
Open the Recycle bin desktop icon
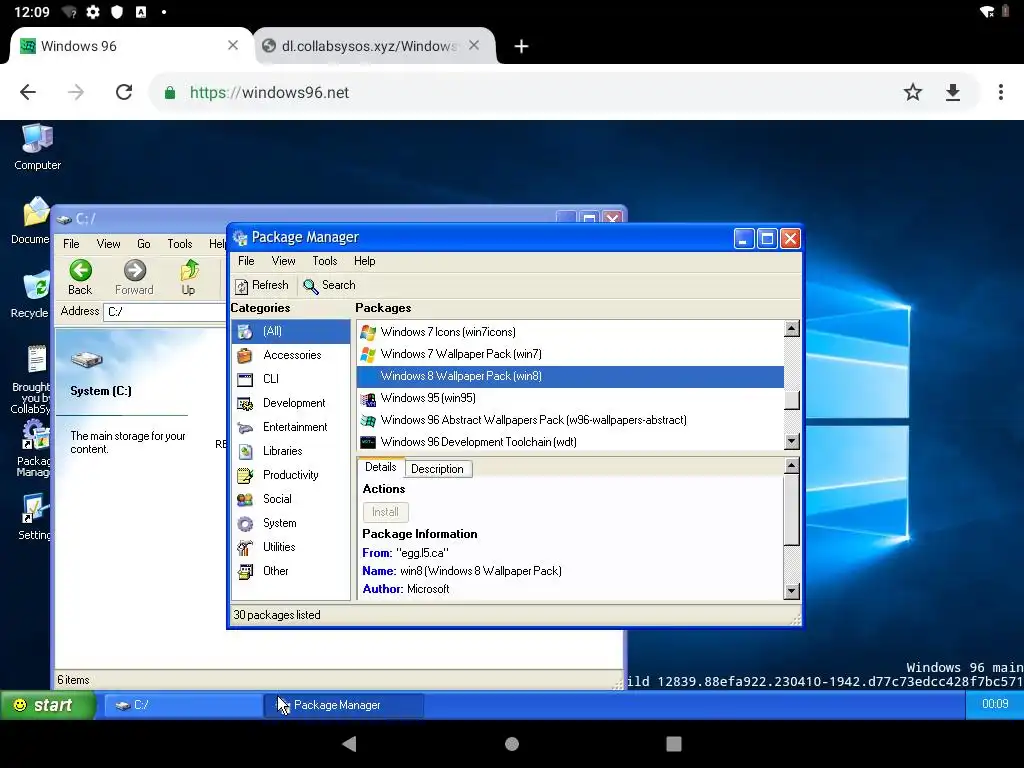35,287
